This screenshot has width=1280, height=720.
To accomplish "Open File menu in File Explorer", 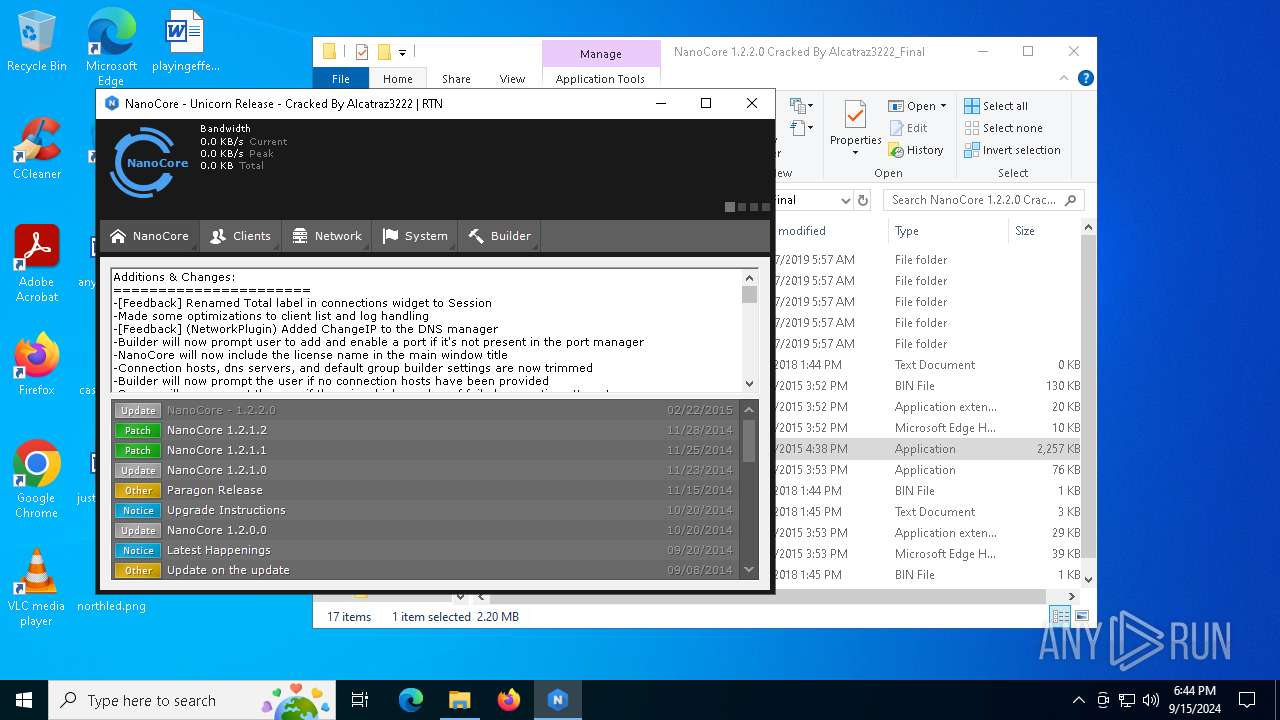I will [341, 79].
